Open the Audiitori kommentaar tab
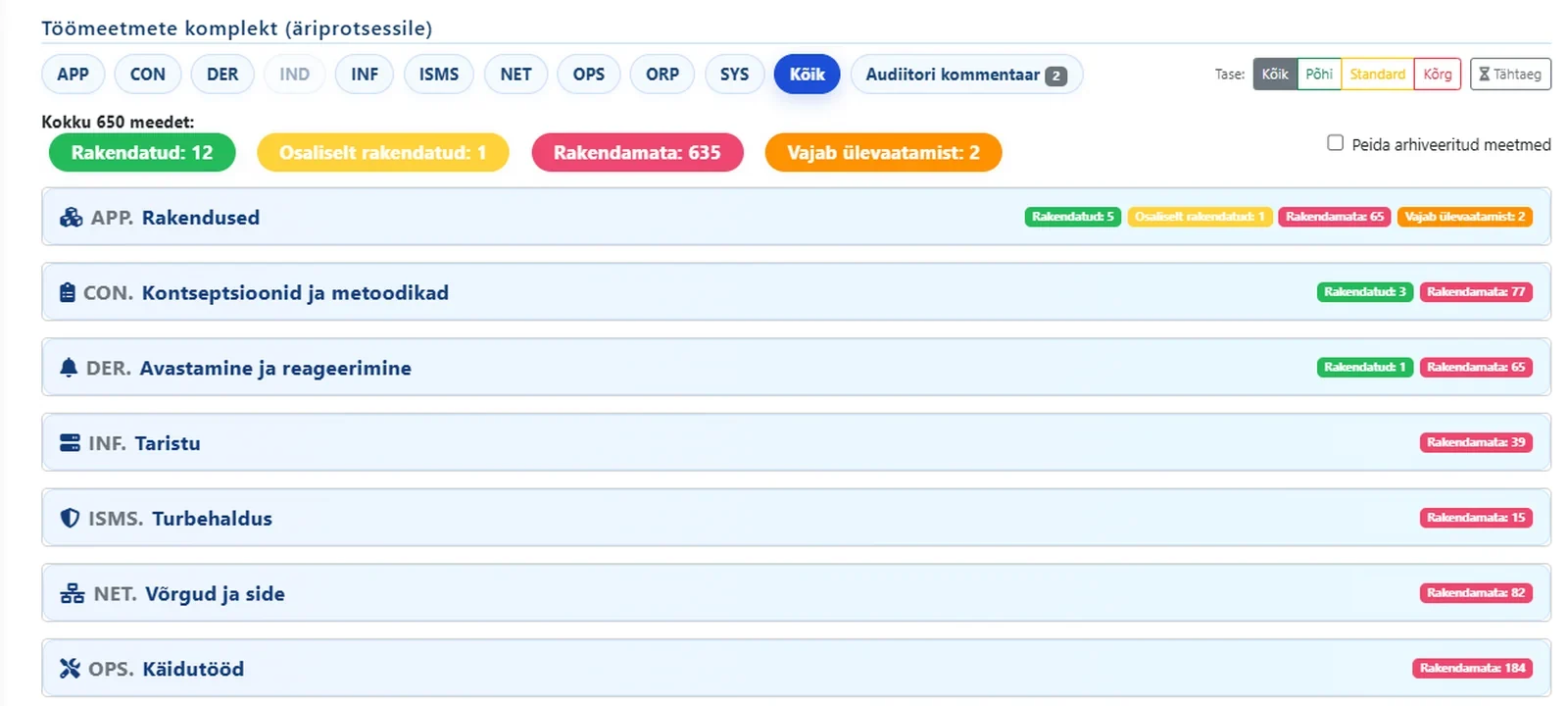 pyautogui.click(x=966, y=75)
